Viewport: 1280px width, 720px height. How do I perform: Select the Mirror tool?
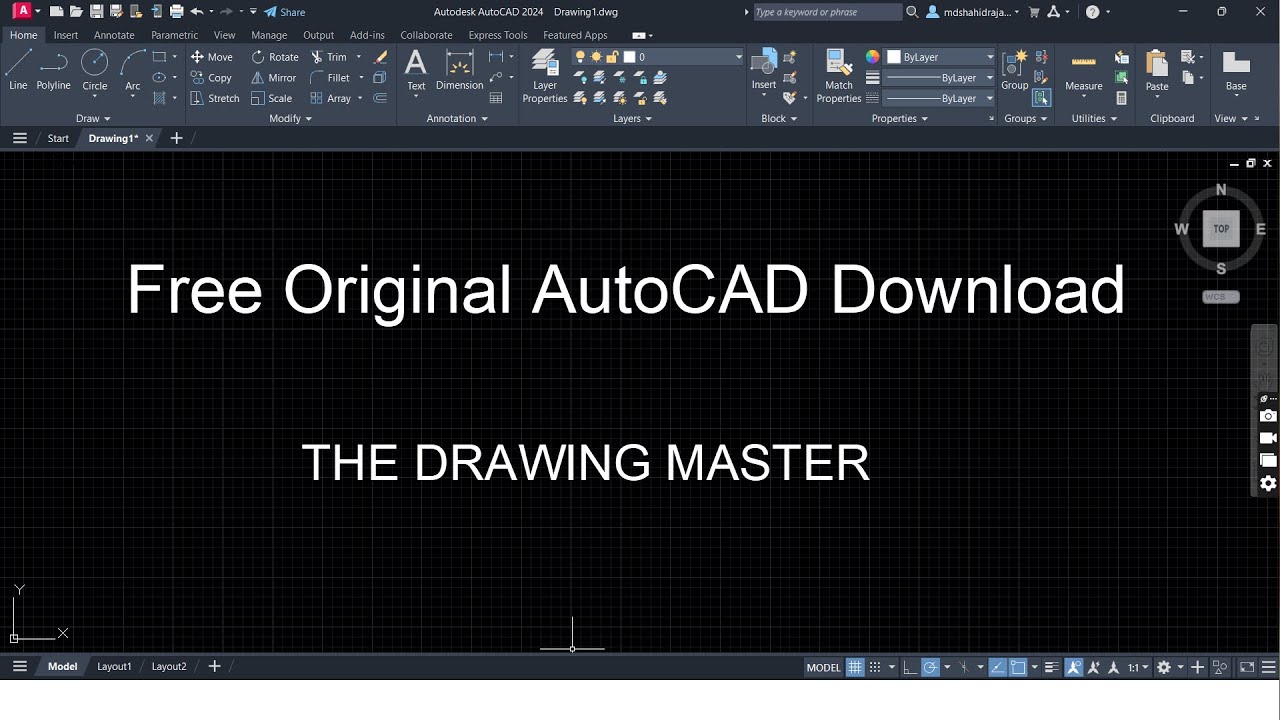coord(274,78)
